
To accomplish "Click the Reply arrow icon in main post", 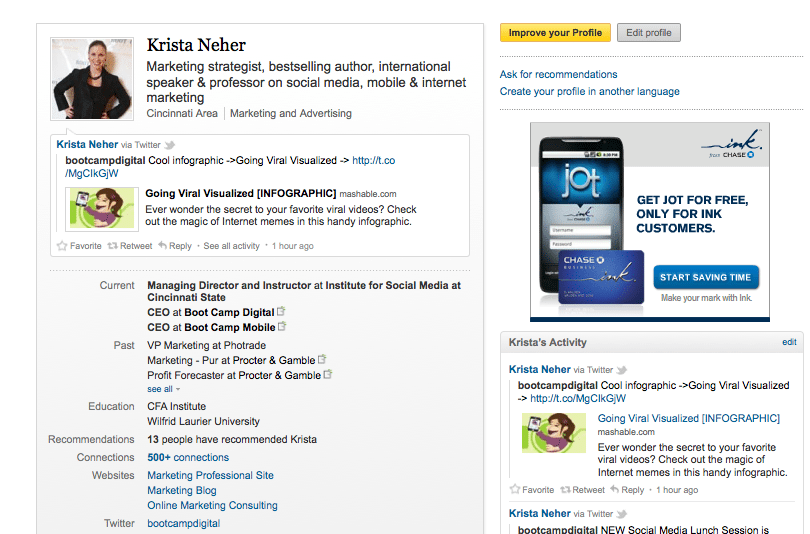I will click(162, 245).
